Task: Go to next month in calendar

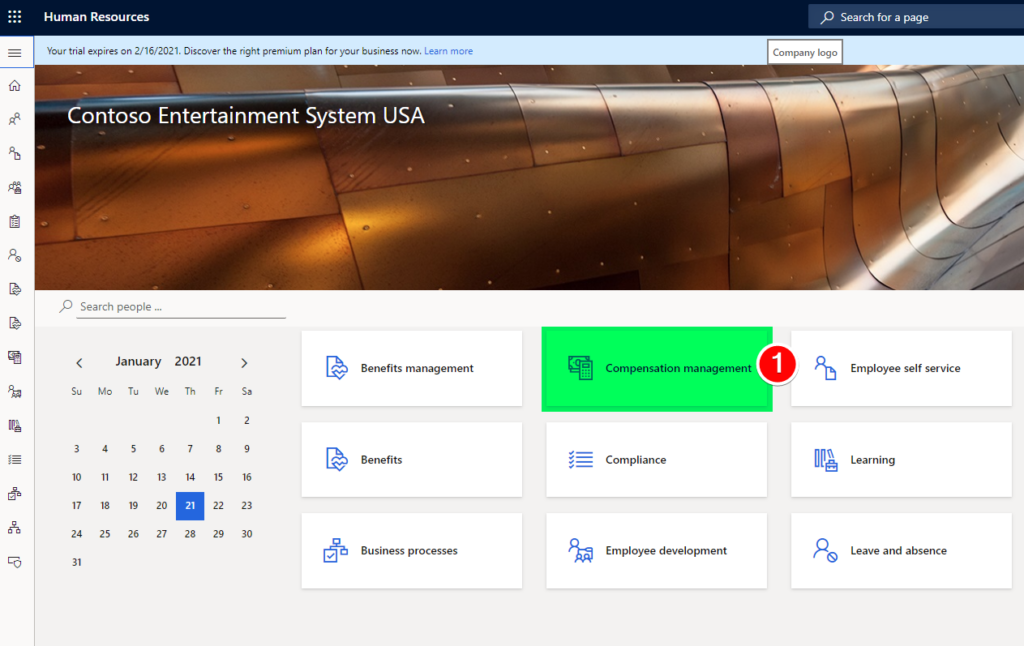Action: tap(244, 363)
